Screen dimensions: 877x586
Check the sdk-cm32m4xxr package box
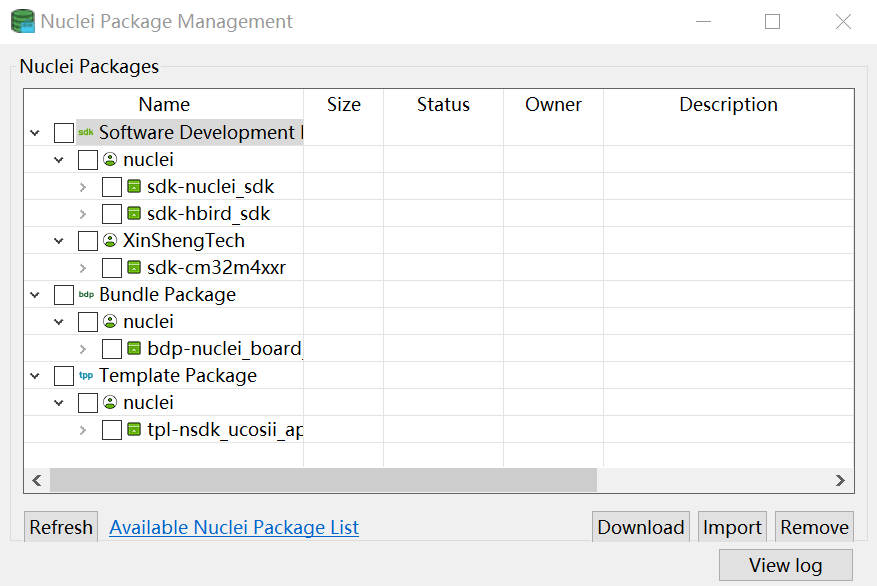coord(112,268)
